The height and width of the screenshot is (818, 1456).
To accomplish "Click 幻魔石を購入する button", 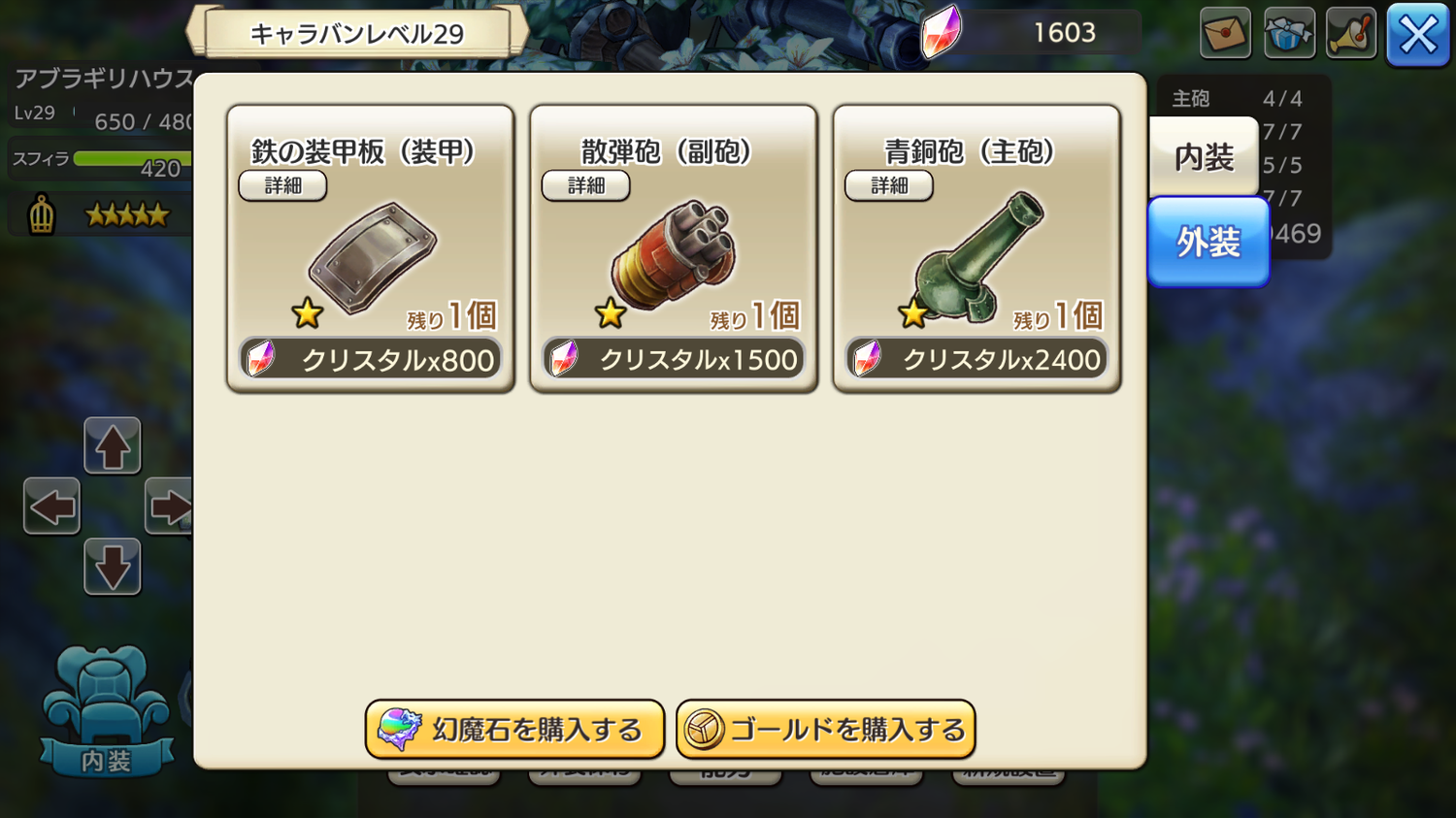I will click(x=514, y=729).
